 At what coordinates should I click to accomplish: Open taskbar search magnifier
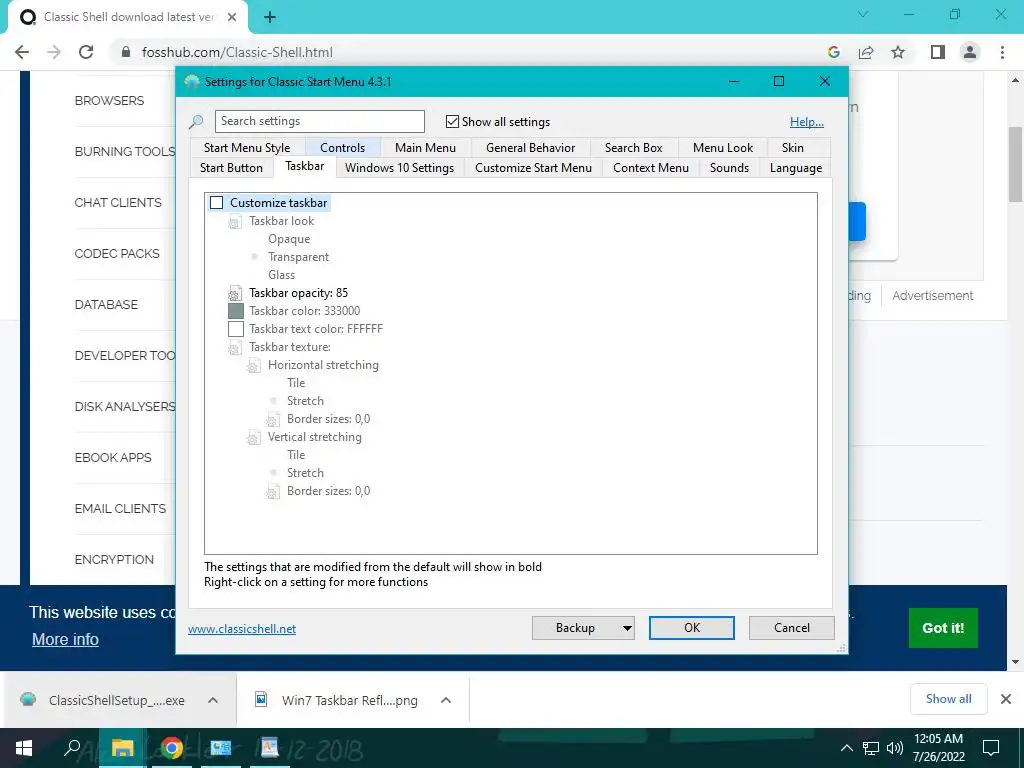[x=72, y=748]
